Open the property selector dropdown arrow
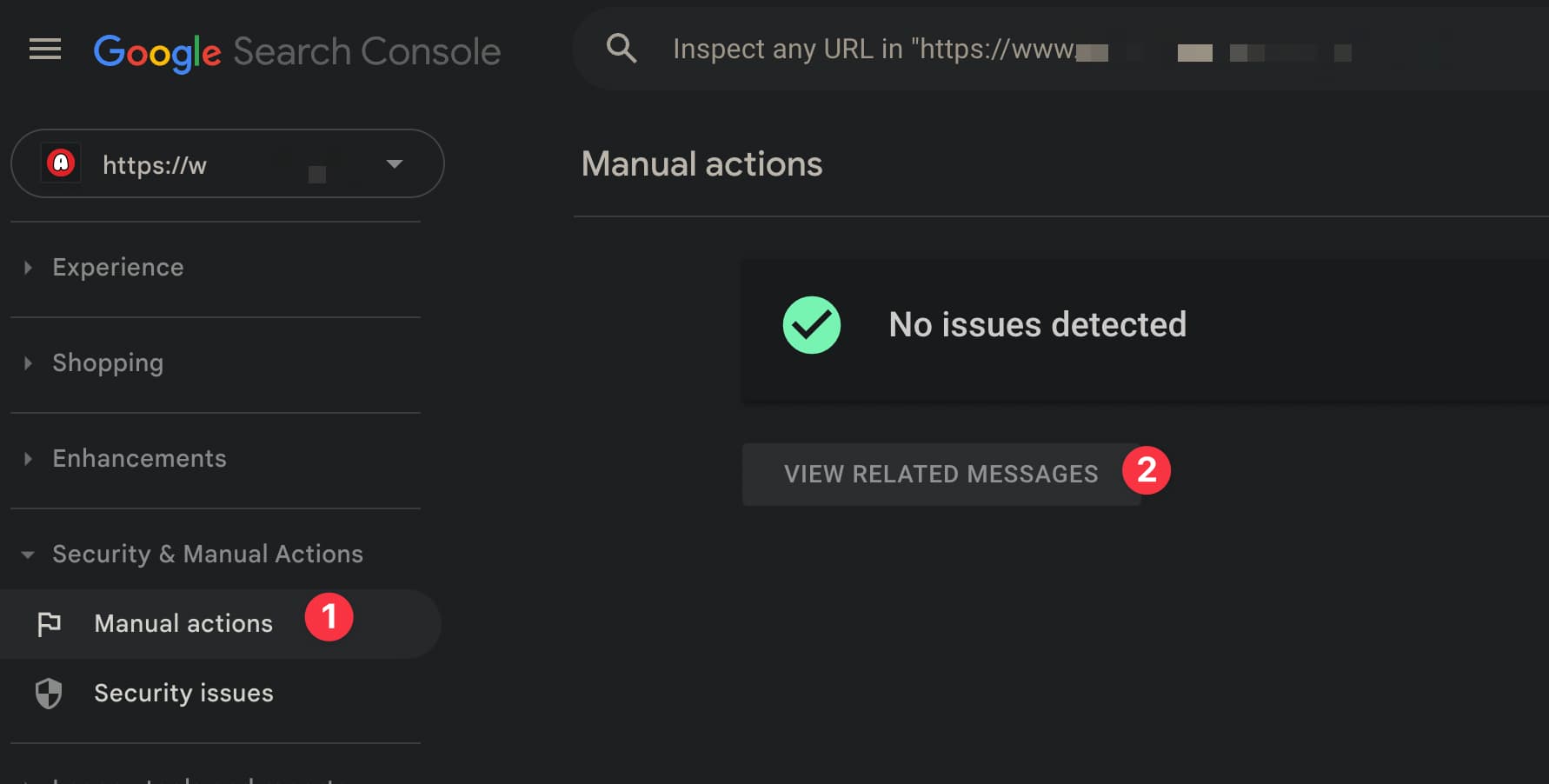 point(395,163)
